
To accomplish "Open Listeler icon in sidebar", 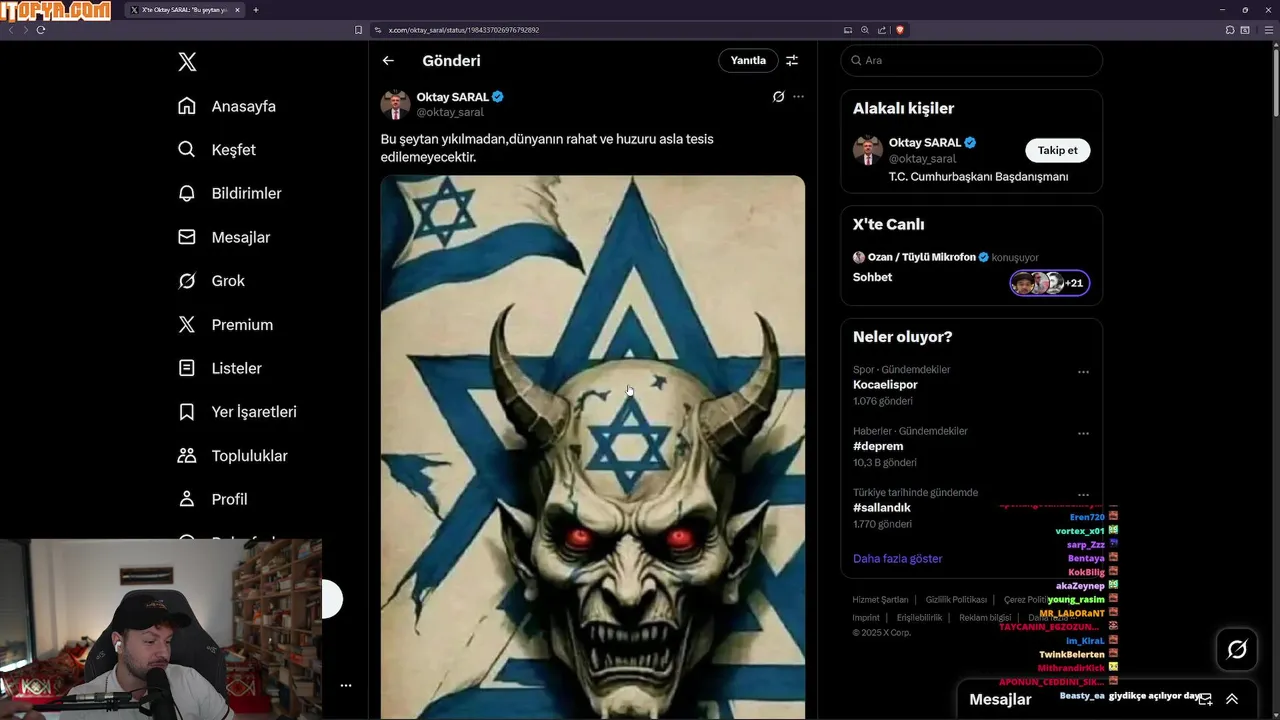I will (187, 368).
